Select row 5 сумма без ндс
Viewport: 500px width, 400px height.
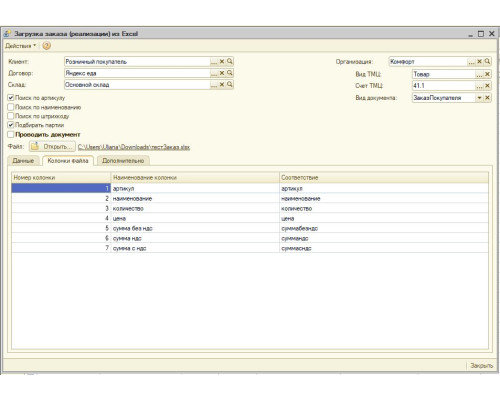pyautogui.click(x=250, y=228)
